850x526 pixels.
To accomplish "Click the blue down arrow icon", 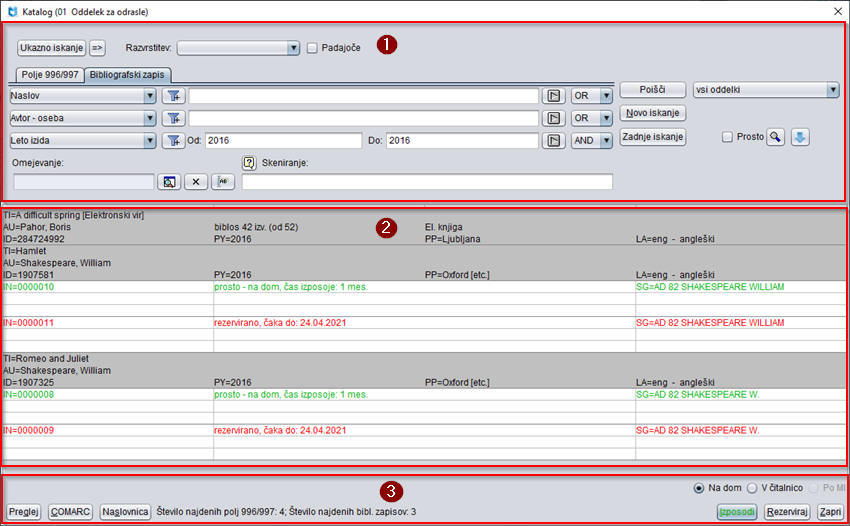I will 800,137.
